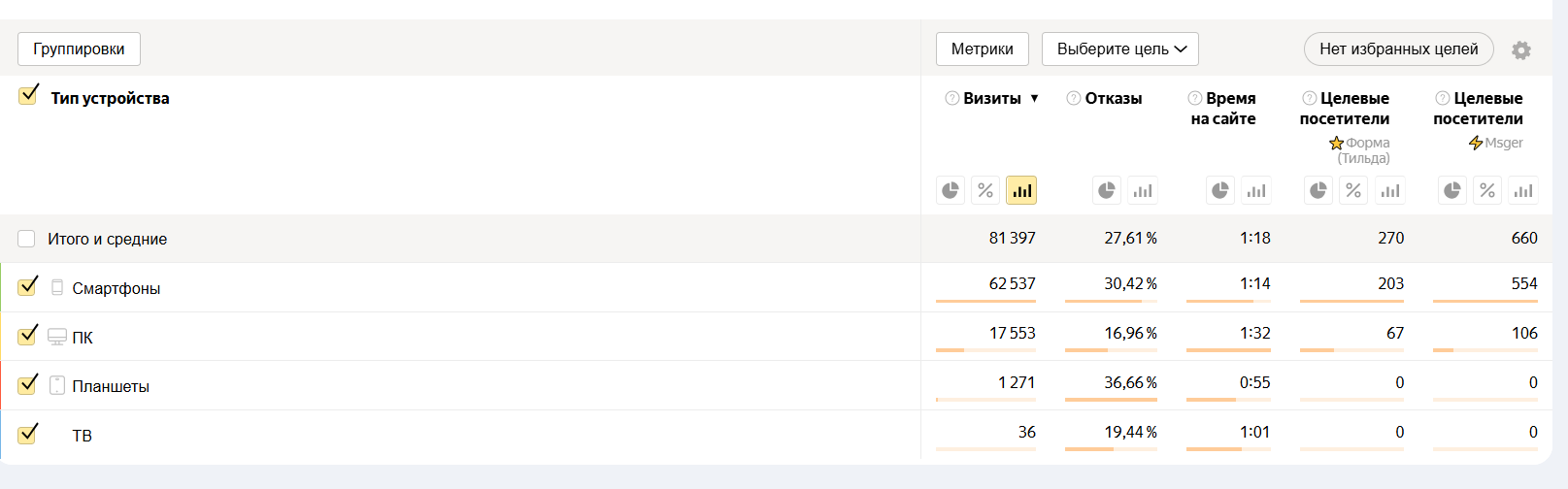Screen dimensions: 1568x489
Task: Click pie chart icon under Отказы column
Action: tap(1107, 190)
